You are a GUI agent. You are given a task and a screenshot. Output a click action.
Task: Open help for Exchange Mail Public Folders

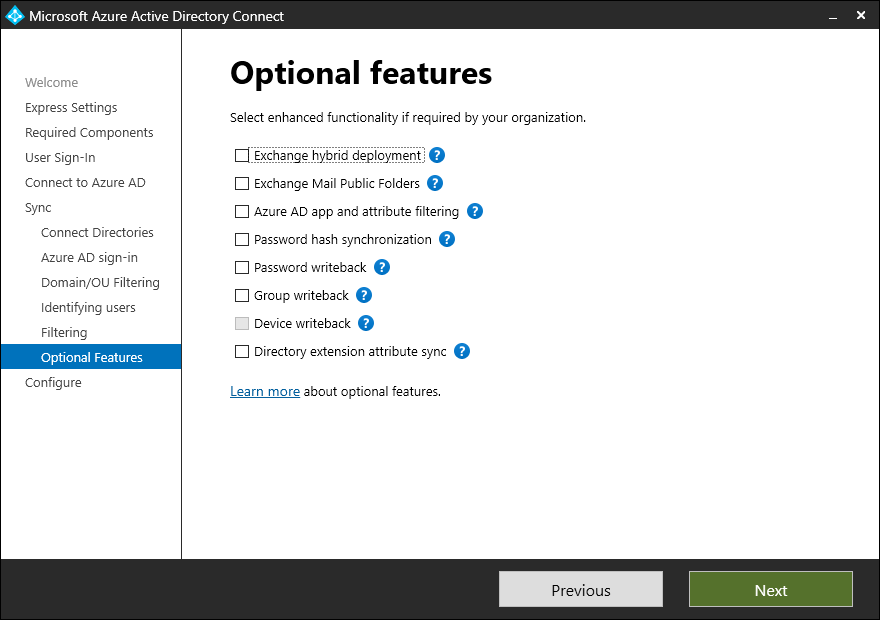click(433, 183)
